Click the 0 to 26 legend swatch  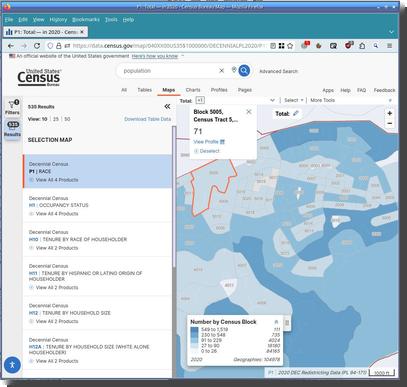click(194, 351)
